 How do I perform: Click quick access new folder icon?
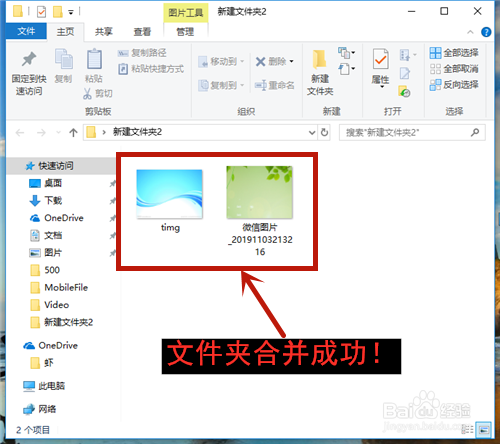pos(58,12)
